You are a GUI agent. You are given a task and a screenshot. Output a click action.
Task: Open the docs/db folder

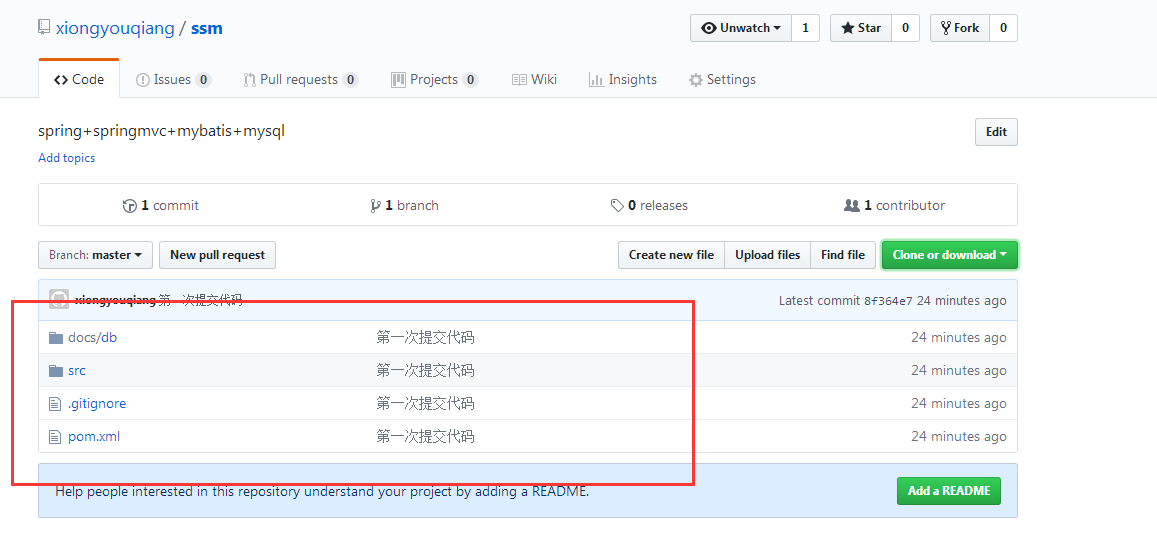pos(92,338)
